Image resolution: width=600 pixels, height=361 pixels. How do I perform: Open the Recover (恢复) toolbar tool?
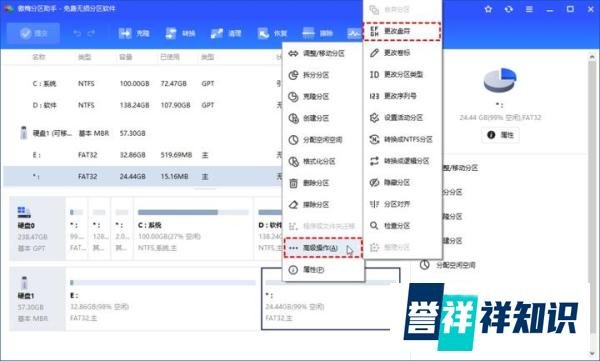[x=272, y=34]
